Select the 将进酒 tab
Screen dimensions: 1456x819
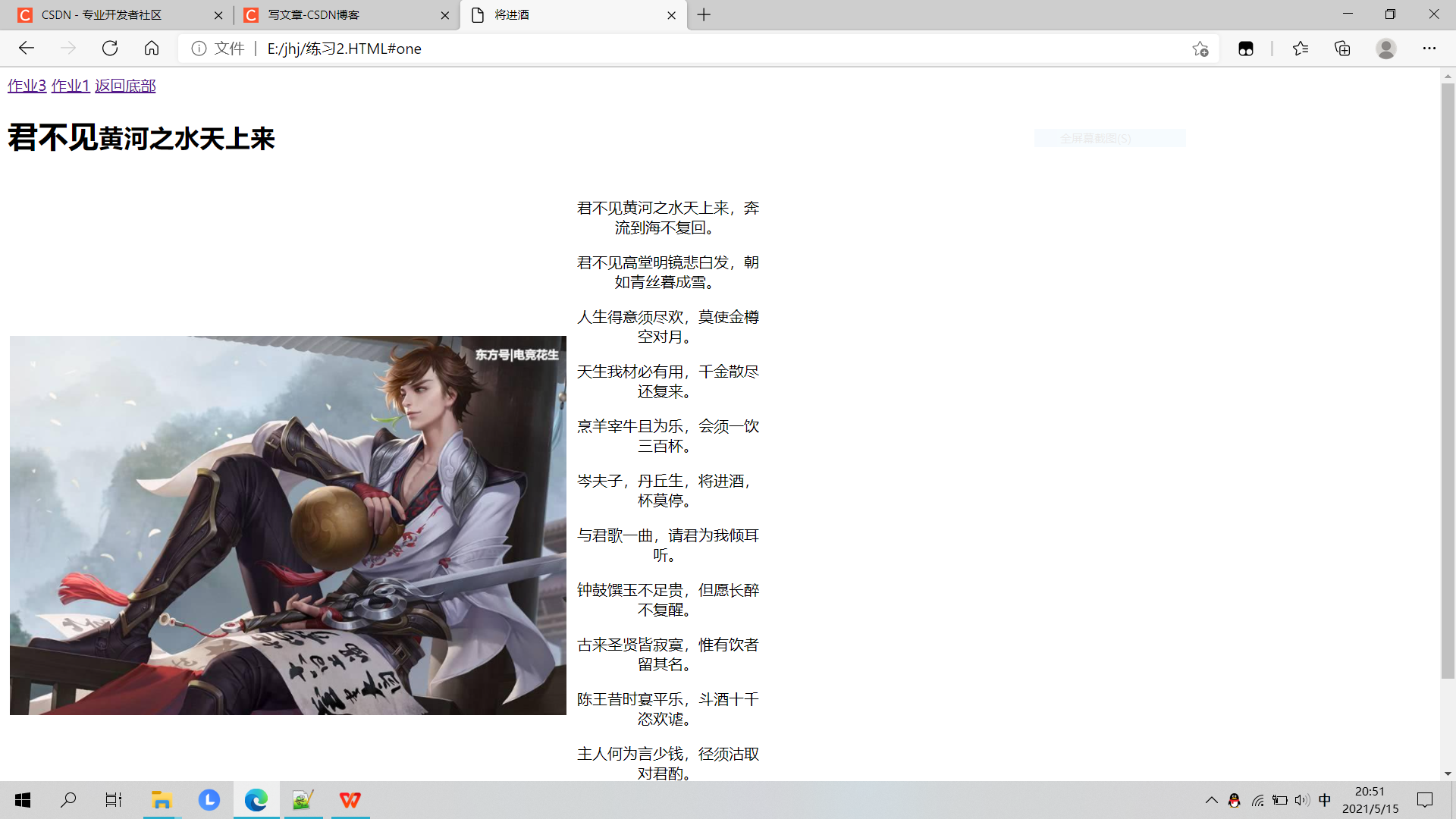click(x=573, y=15)
